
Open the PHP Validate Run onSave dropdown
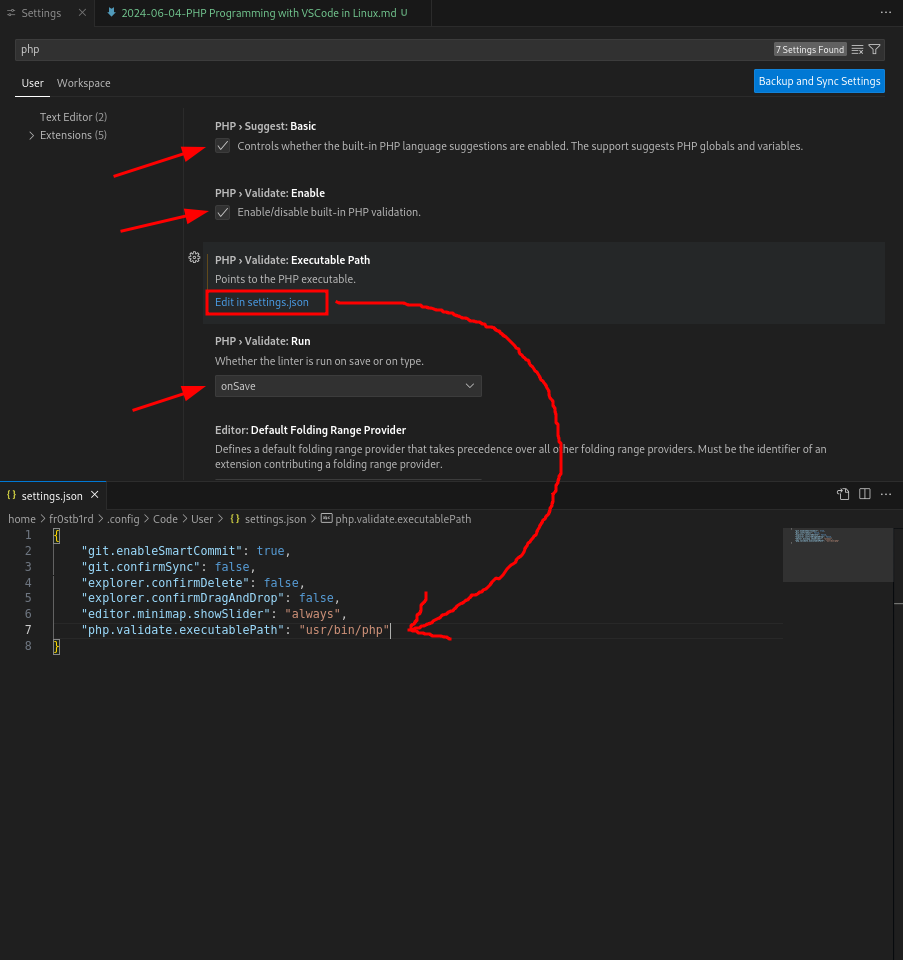point(348,386)
